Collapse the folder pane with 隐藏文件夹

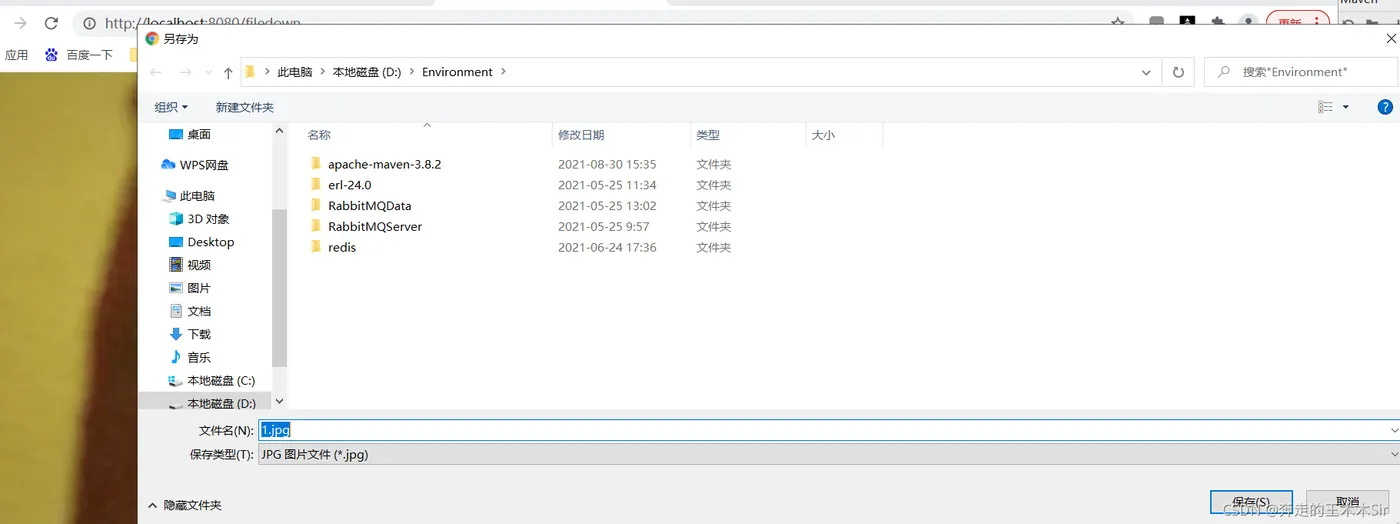[185, 506]
